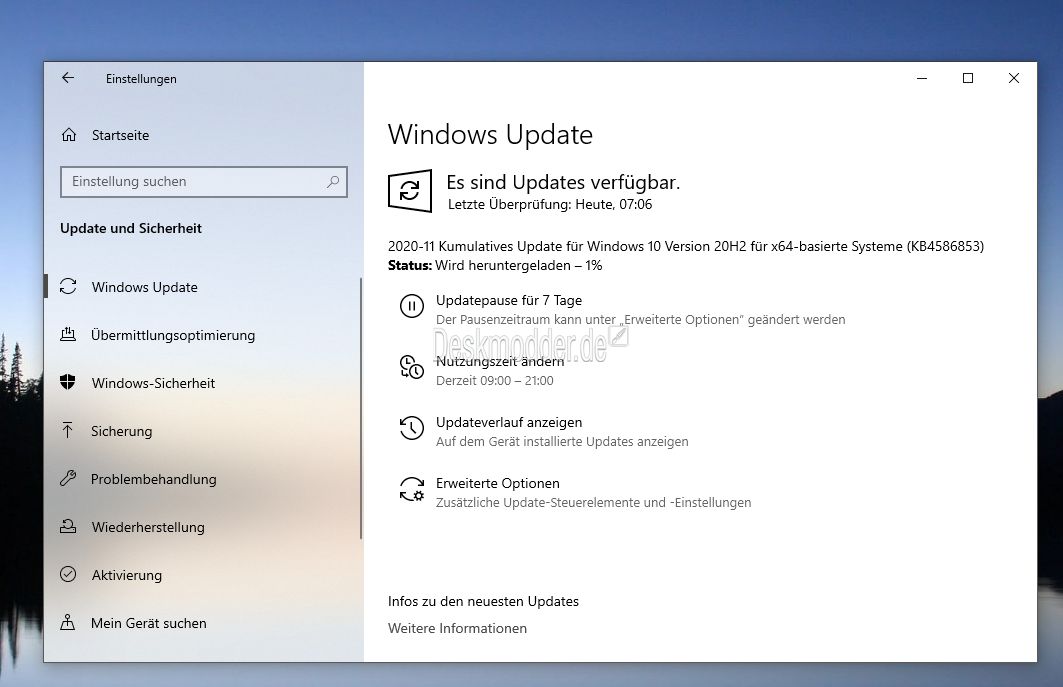Viewport: 1063px width, 687px height.
Task: Click the Status: Wird heruntergeladen – 1% text
Action: click(x=495, y=265)
